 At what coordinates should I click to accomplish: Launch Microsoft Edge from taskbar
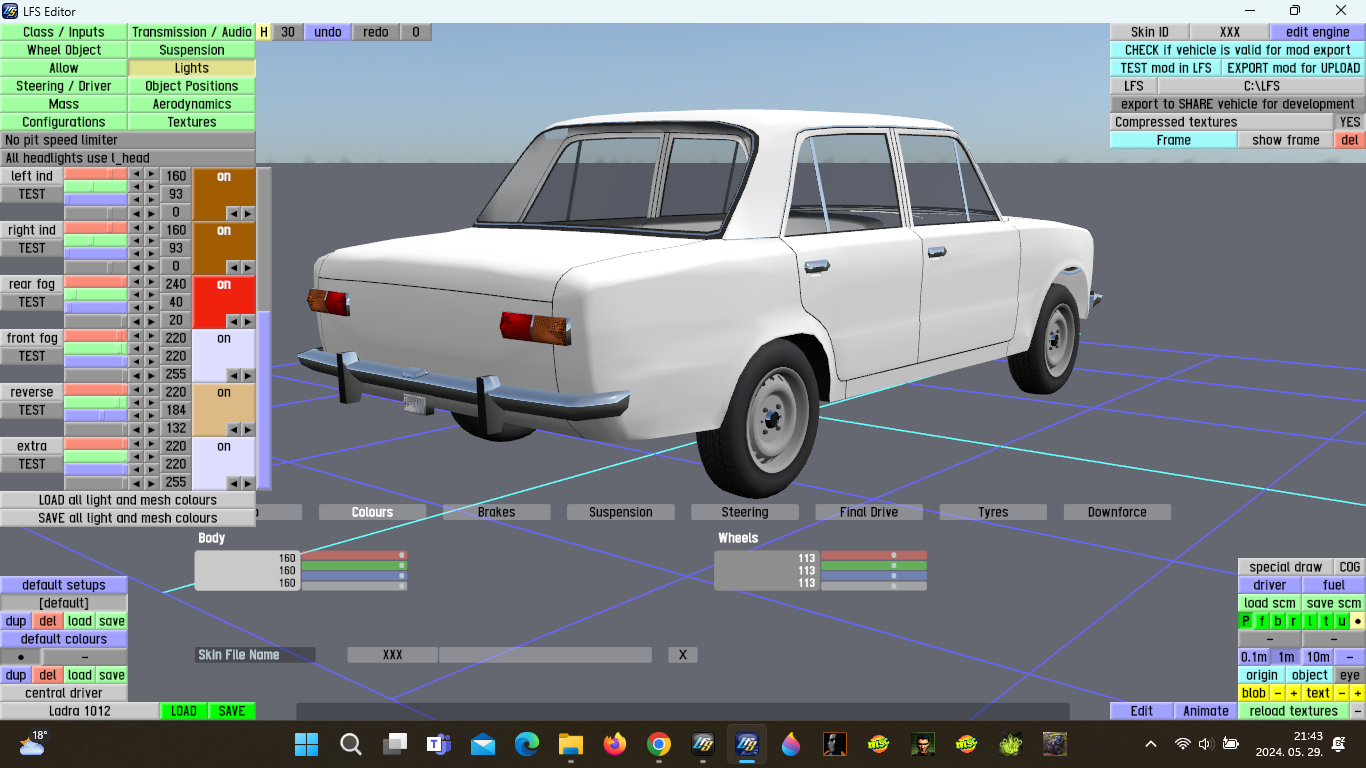pos(527,744)
